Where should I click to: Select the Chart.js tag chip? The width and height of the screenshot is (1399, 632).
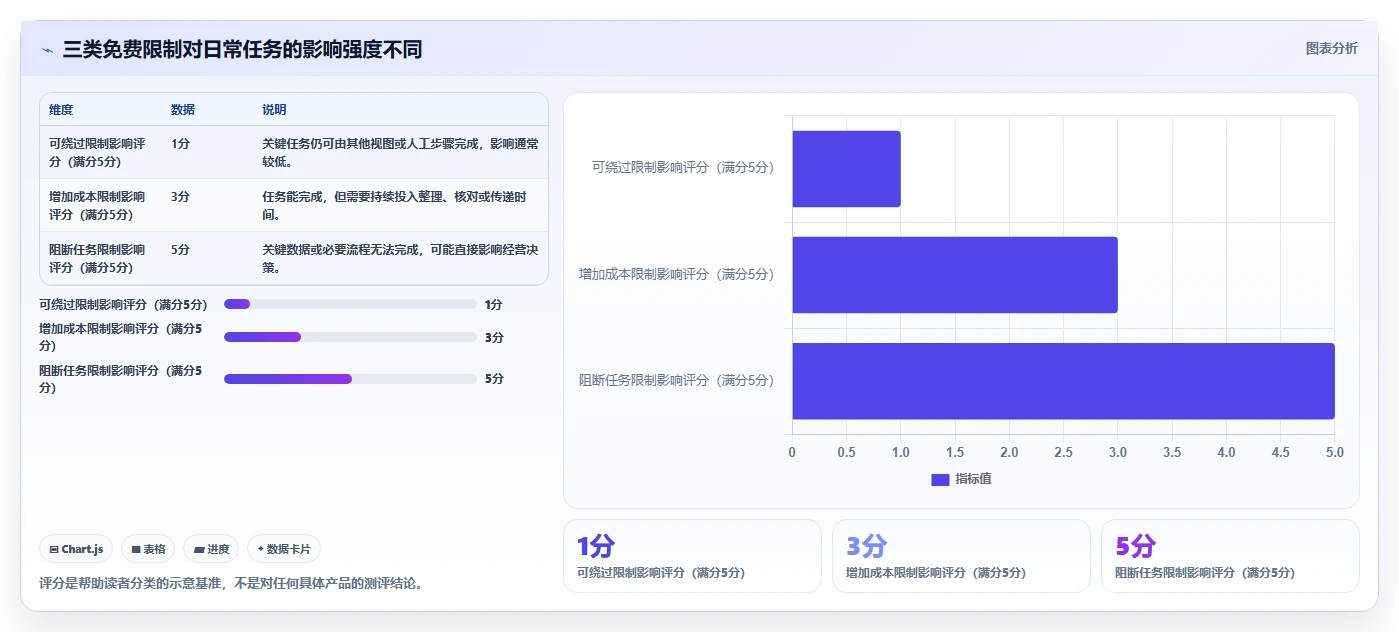click(x=76, y=549)
